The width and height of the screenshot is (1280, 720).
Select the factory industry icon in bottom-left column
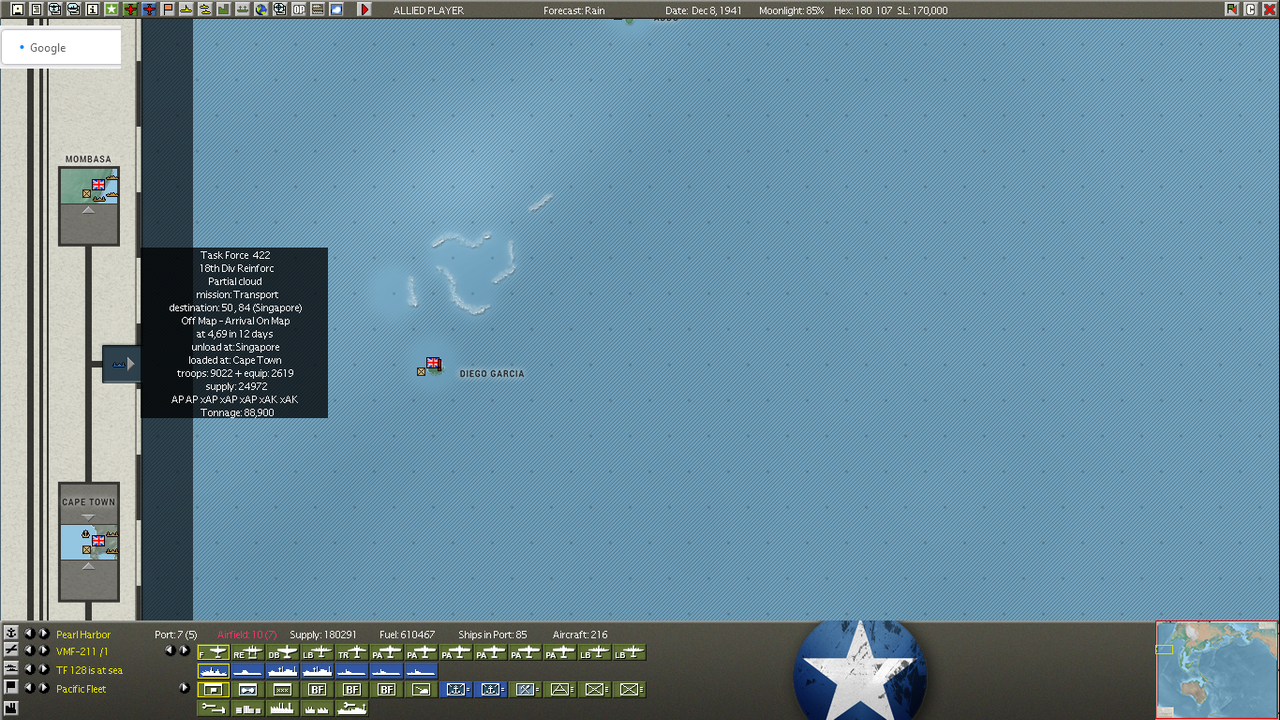pyautogui.click(x=11, y=708)
